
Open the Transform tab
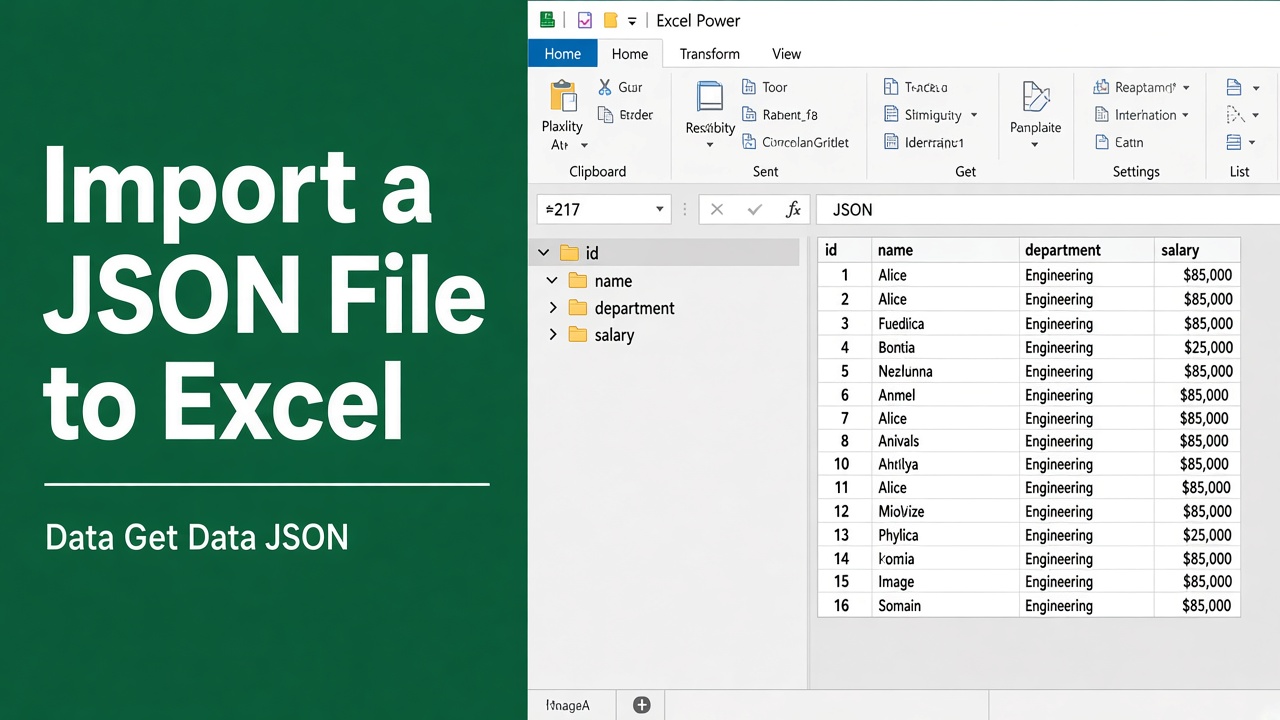[x=710, y=54]
